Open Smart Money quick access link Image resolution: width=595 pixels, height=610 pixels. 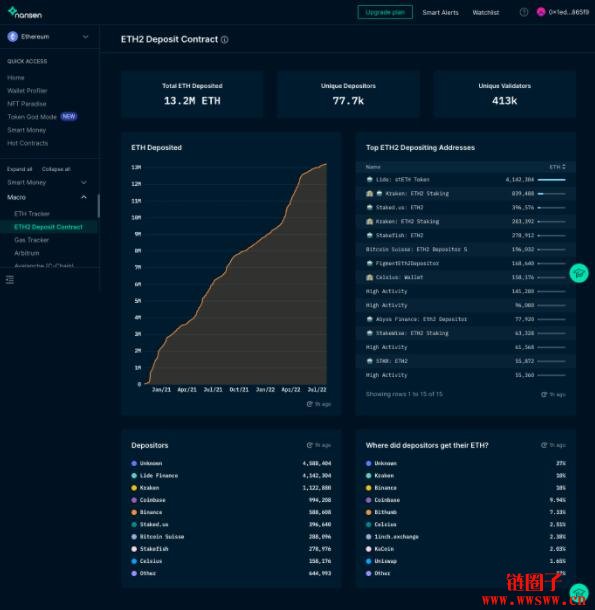click(x=26, y=130)
